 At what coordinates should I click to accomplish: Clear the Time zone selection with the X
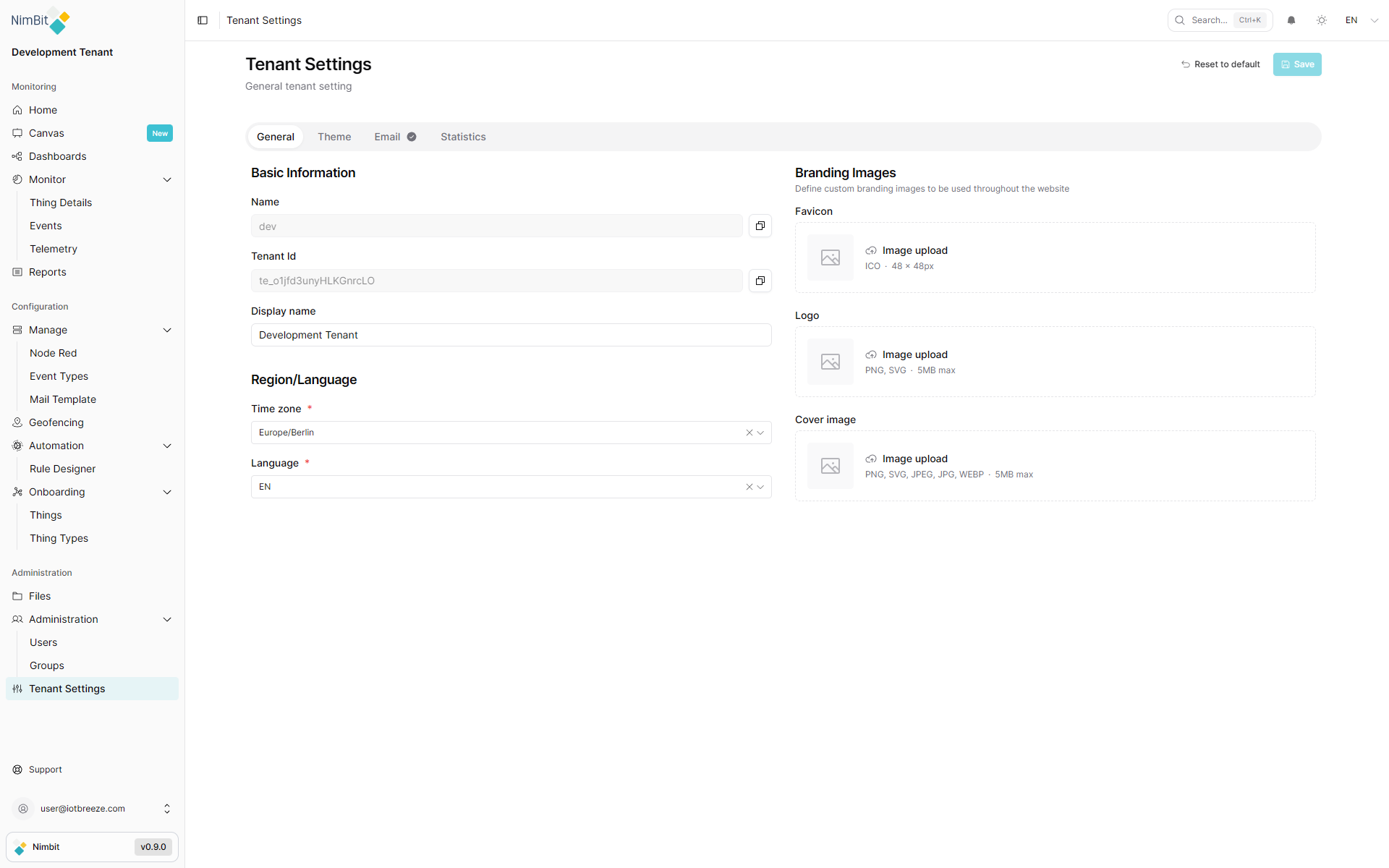[749, 433]
